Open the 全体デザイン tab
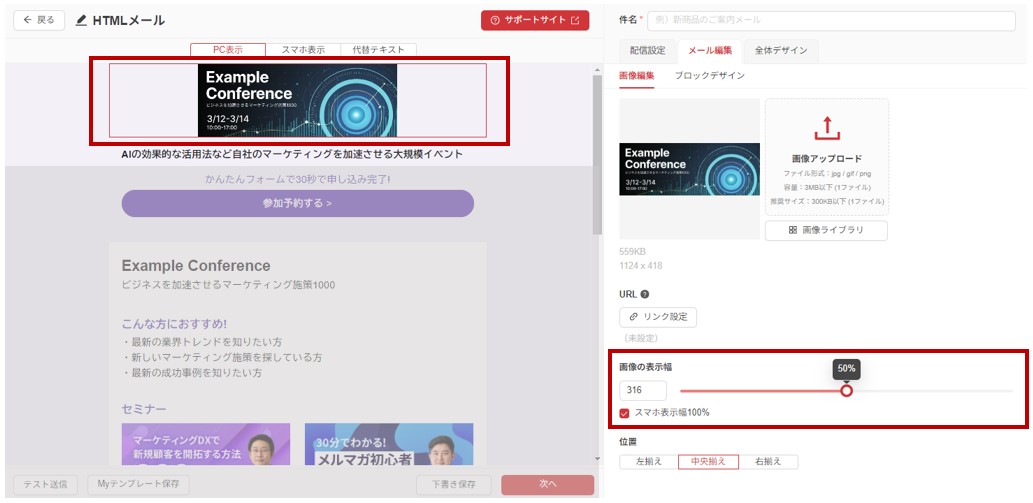1033x503 pixels. click(x=781, y=51)
